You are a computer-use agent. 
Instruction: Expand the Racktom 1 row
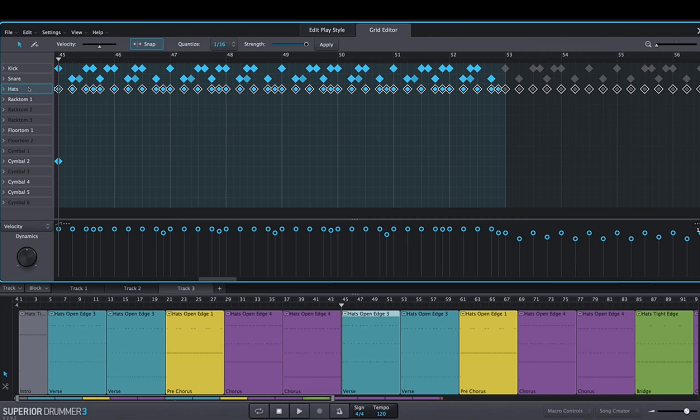pos(4,99)
